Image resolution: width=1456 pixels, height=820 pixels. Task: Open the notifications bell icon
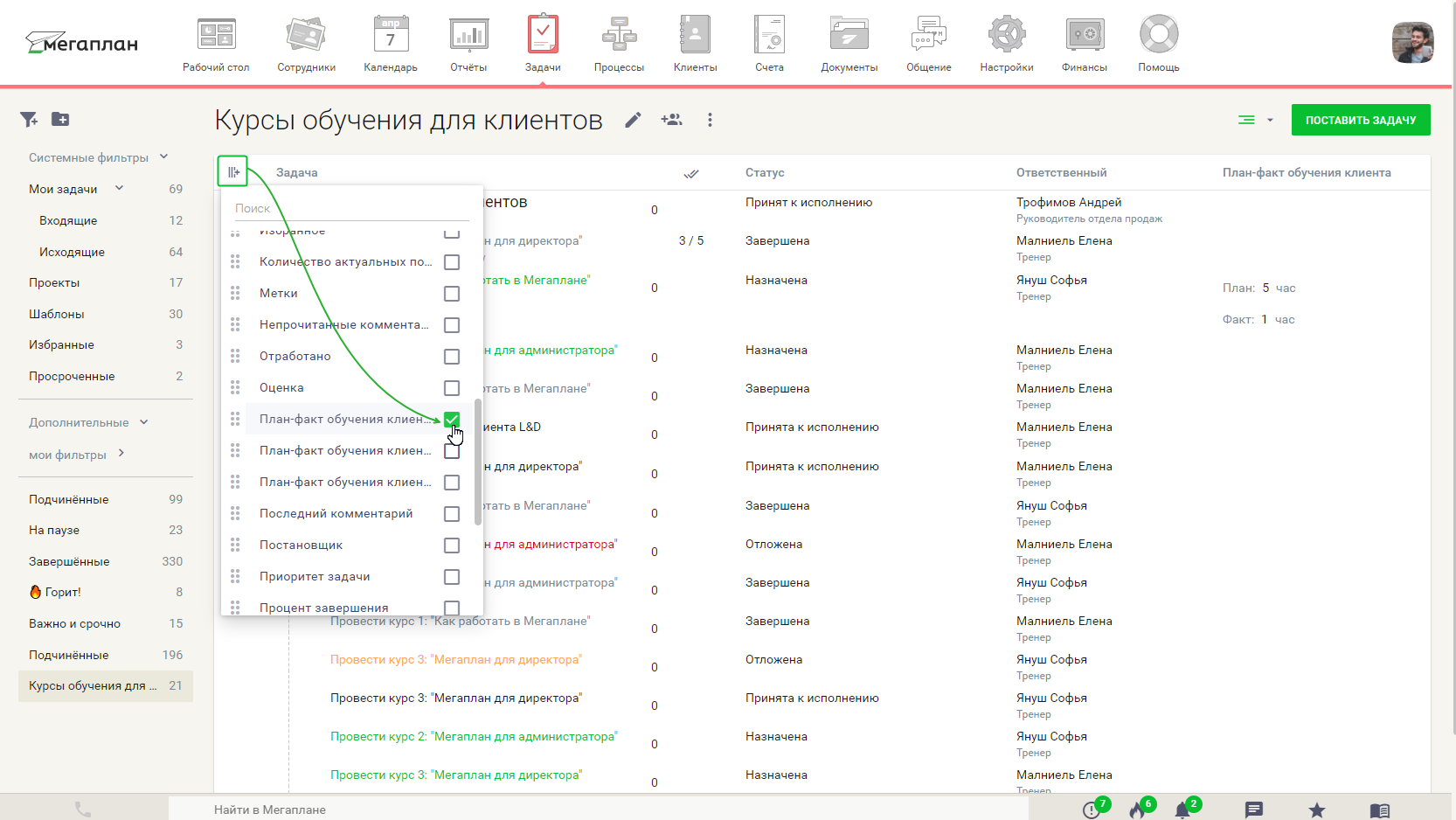pos(1182,810)
